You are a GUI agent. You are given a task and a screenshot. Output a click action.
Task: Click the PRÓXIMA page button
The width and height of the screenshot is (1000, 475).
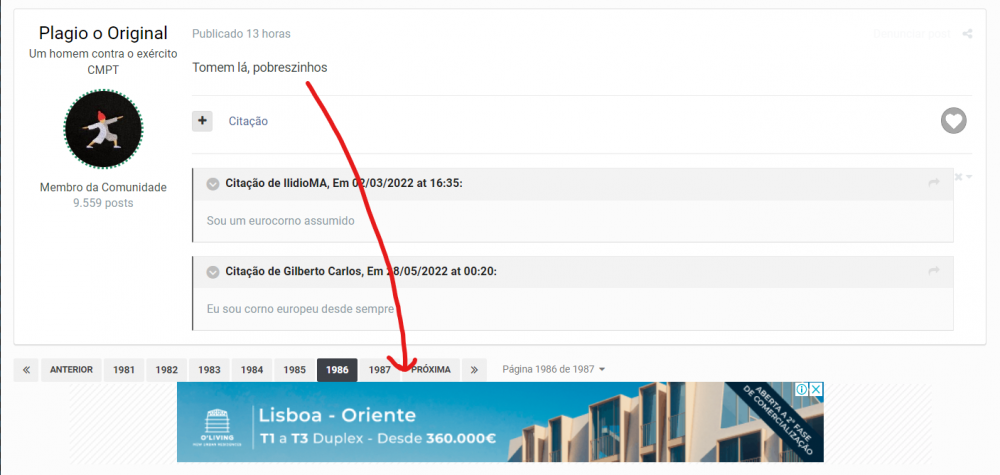click(430, 370)
